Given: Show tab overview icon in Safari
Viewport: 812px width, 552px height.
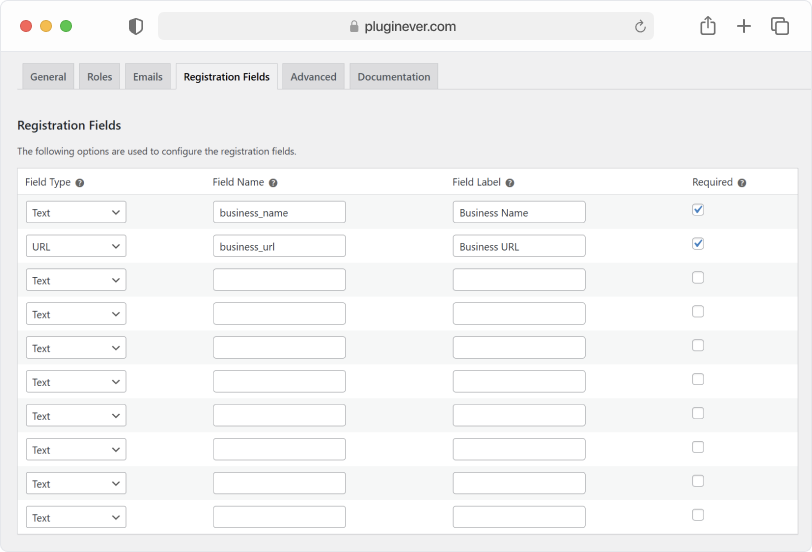Looking at the screenshot, I should 780,27.
